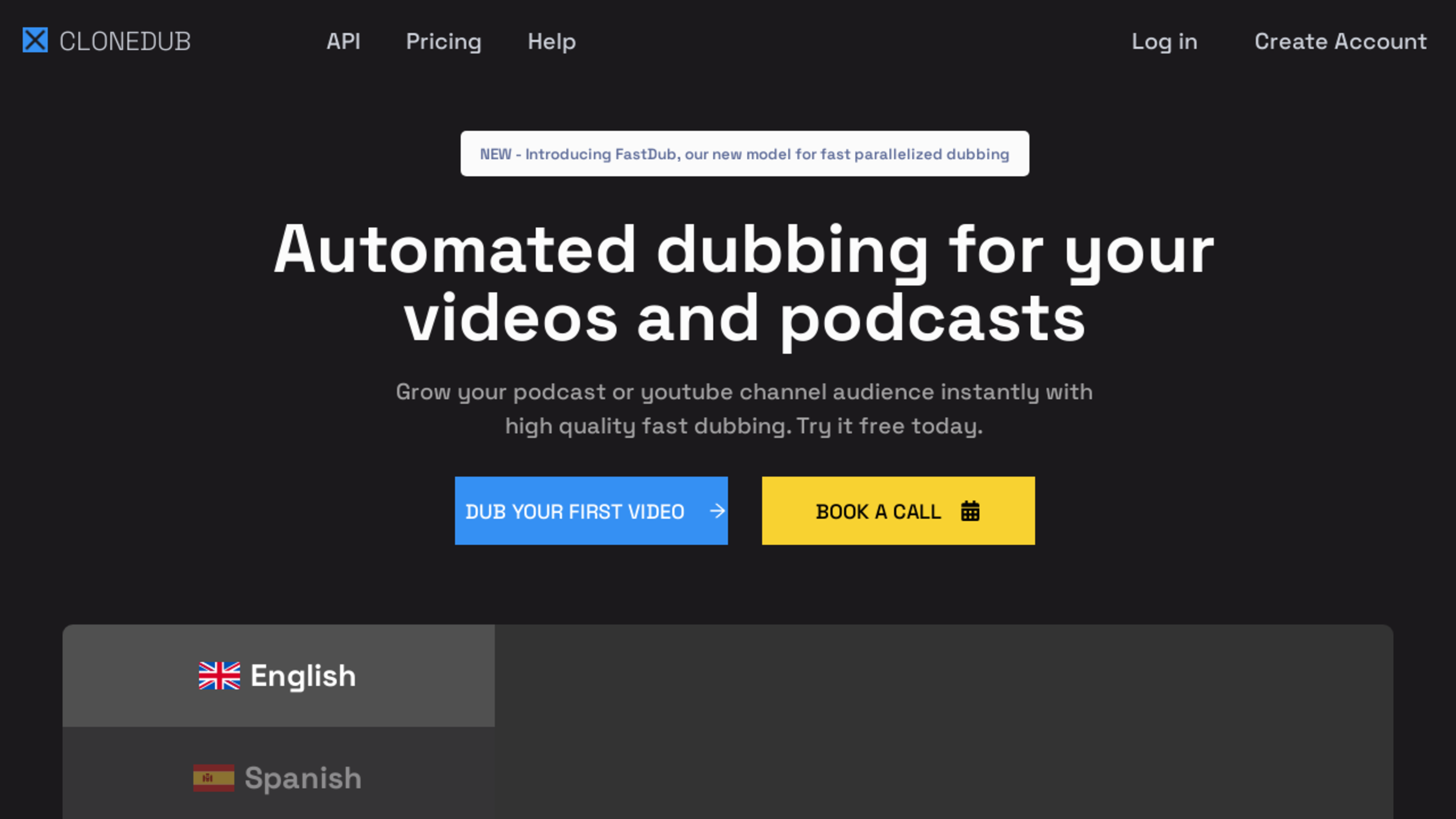Viewport: 1456px width, 819px height.
Task: Click the calendar icon on Book a Call
Action: coord(970,511)
